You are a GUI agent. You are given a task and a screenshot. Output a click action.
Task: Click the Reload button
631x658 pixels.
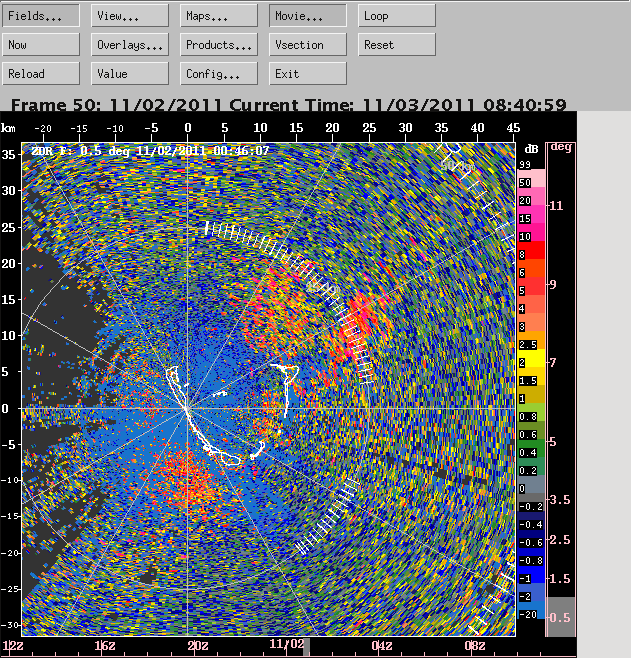(41, 73)
